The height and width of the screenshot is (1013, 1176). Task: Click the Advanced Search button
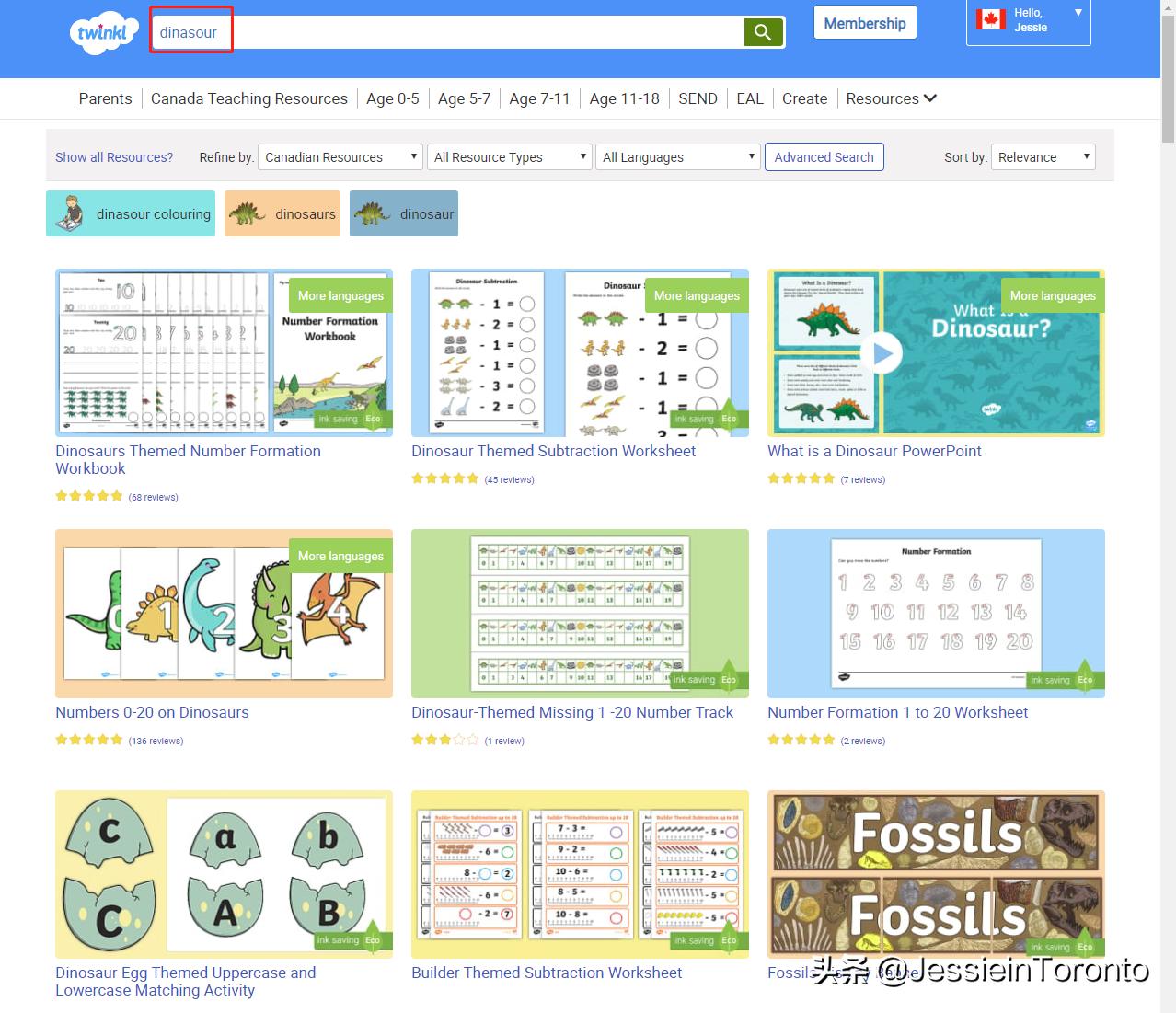[824, 157]
